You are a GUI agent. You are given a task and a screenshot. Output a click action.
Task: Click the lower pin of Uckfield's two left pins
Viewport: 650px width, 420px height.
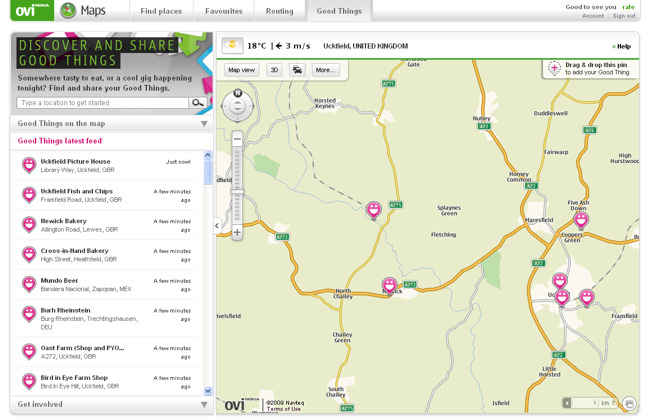pyautogui.click(x=562, y=298)
